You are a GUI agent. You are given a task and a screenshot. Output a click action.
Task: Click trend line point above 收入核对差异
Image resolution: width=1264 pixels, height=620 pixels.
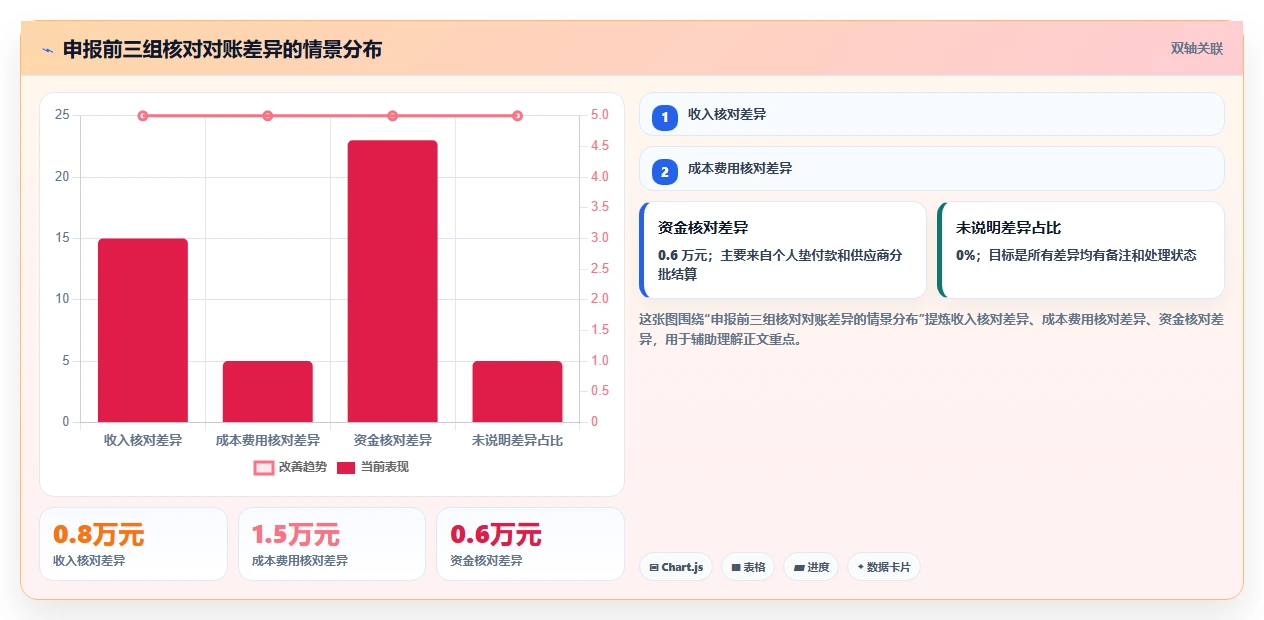(143, 116)
